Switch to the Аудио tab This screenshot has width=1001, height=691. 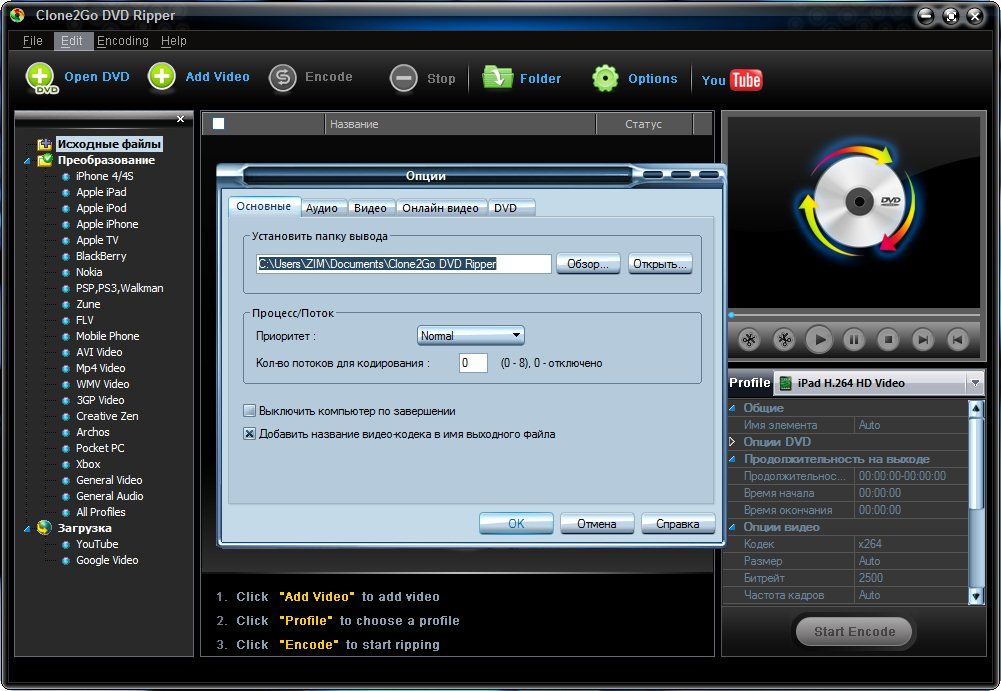(322, 208)
